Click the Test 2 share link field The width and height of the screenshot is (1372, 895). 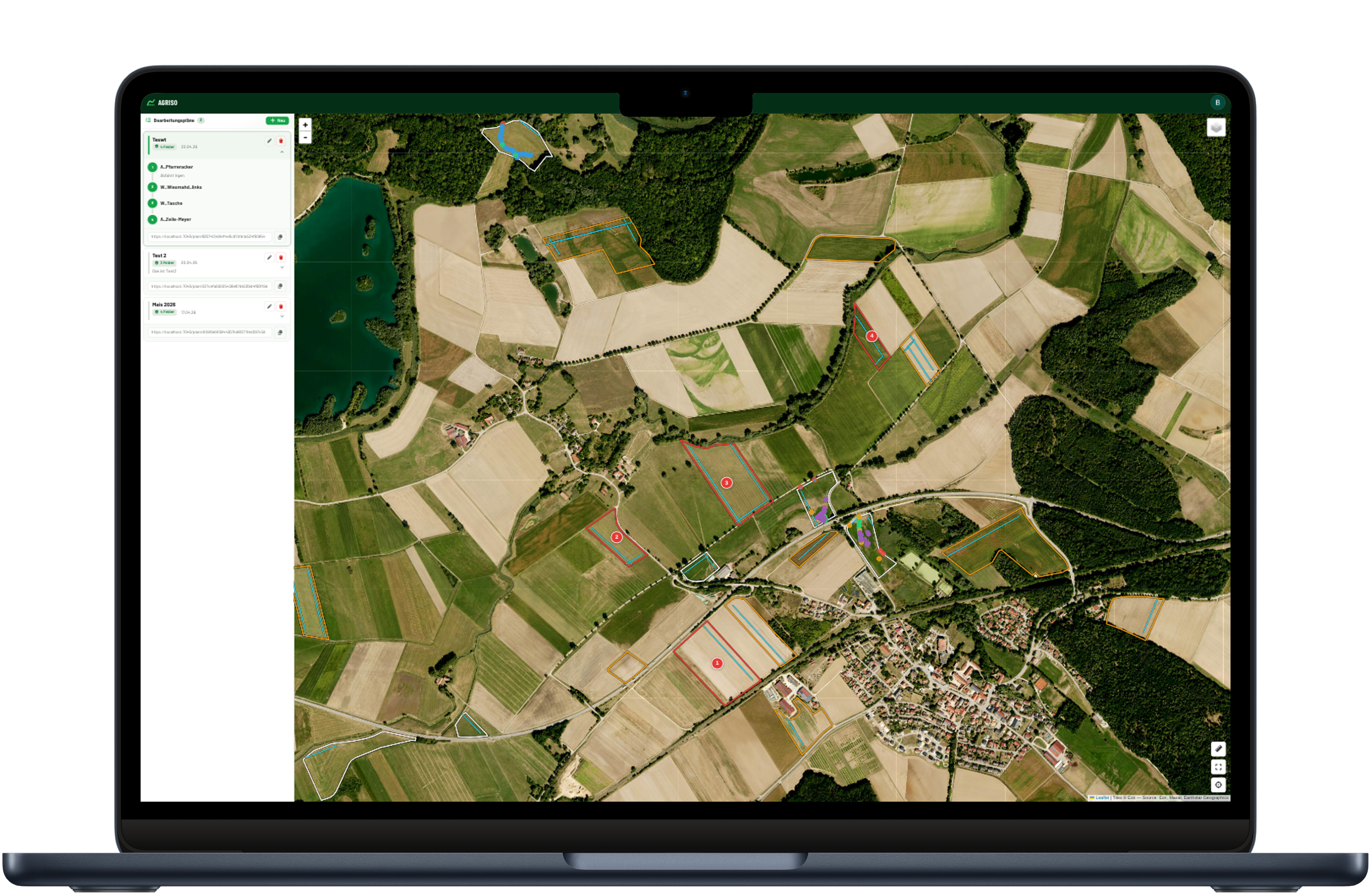(x=209, y=286)
